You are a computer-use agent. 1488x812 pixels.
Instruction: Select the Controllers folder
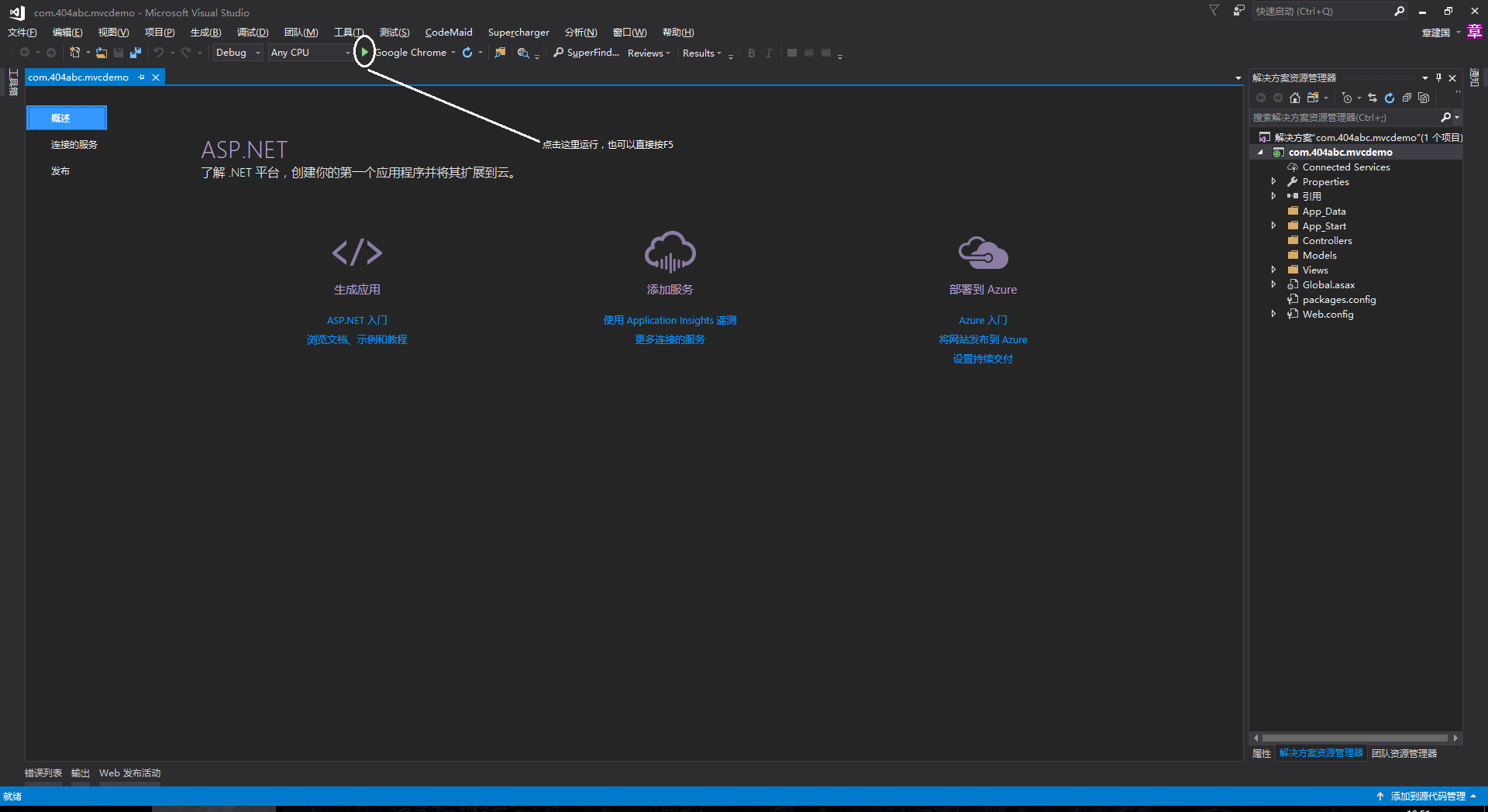pyautogui.click(x=1327, y=240)
